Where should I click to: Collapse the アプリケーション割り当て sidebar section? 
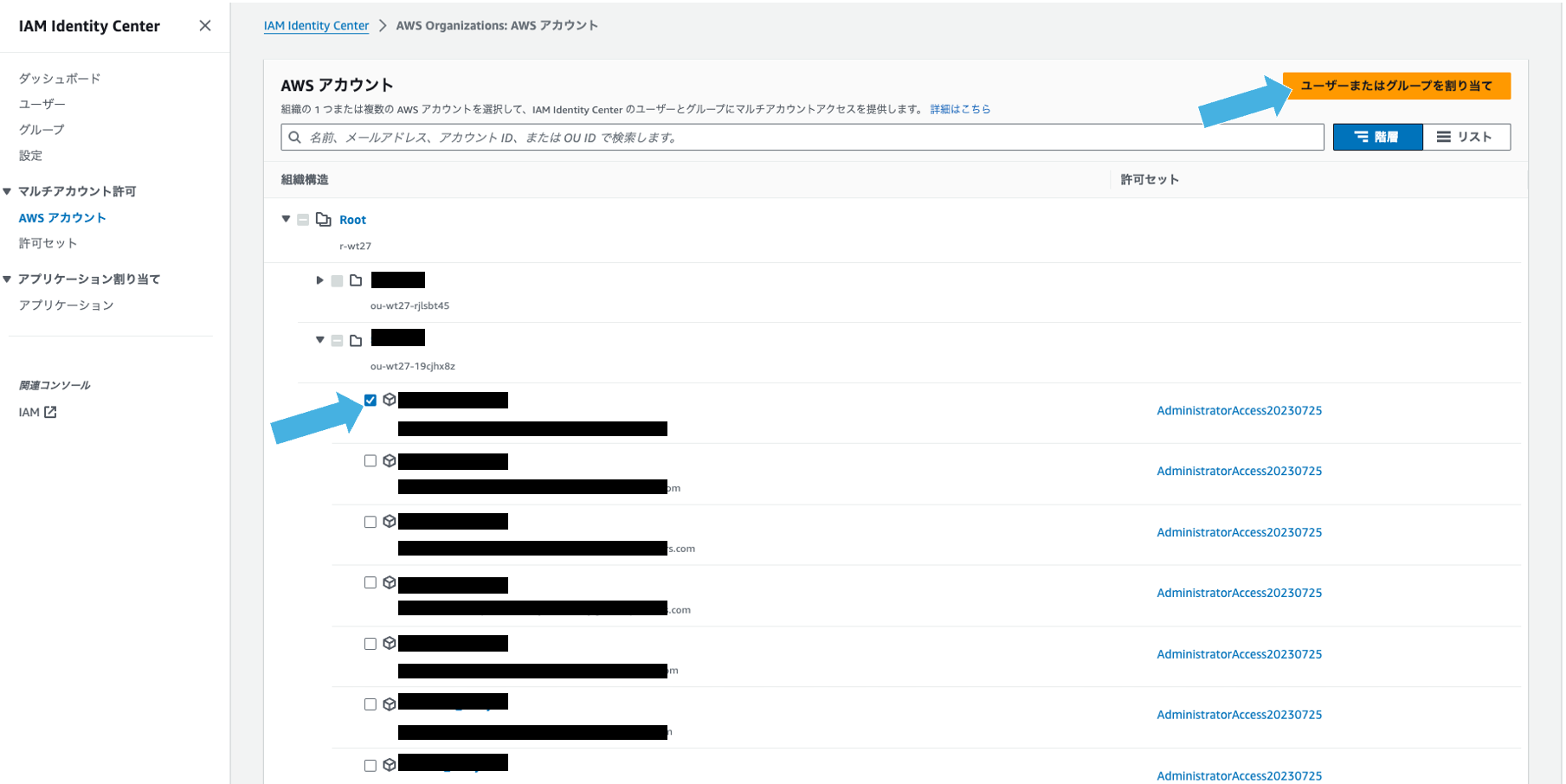click(7, 279)
